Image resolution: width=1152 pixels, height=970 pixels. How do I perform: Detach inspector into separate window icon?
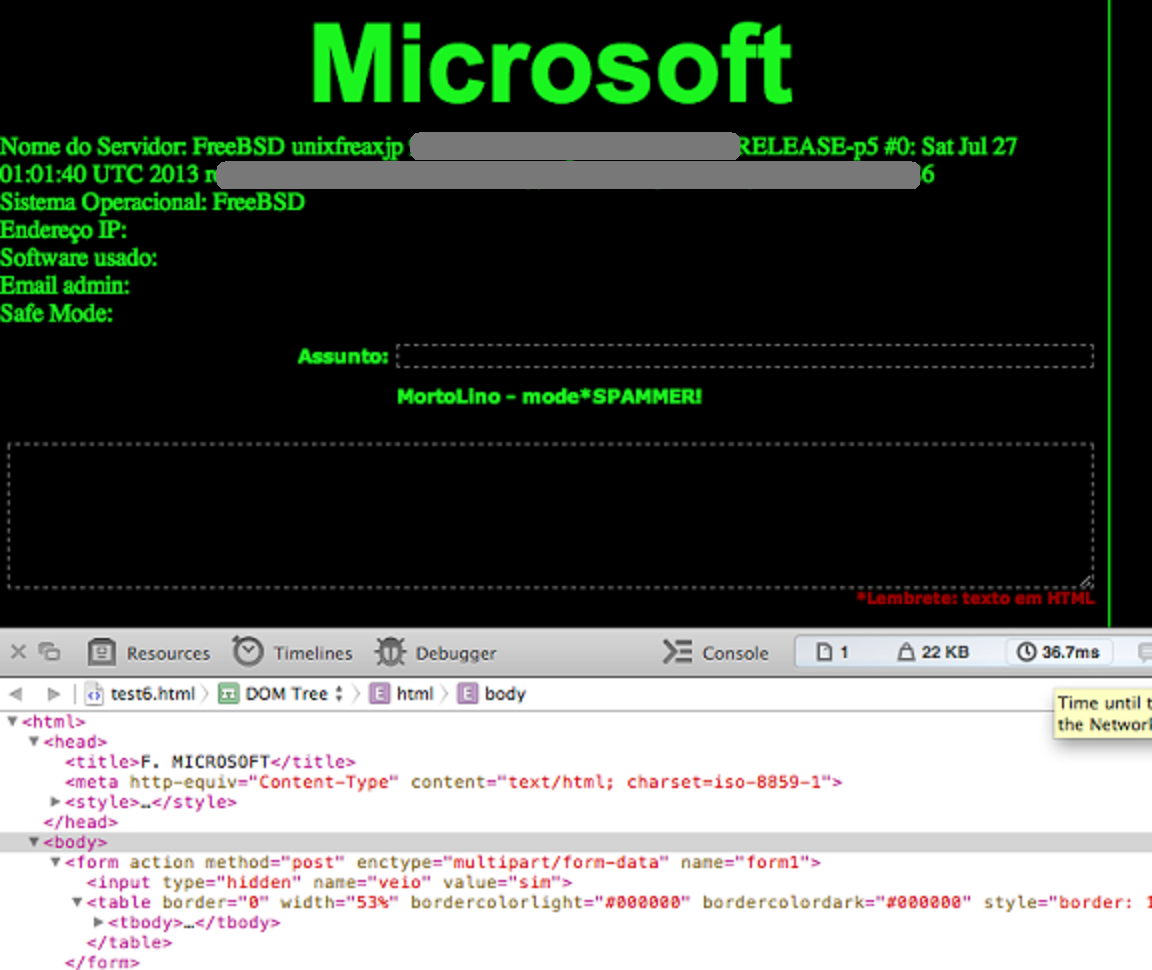(49, 652)
